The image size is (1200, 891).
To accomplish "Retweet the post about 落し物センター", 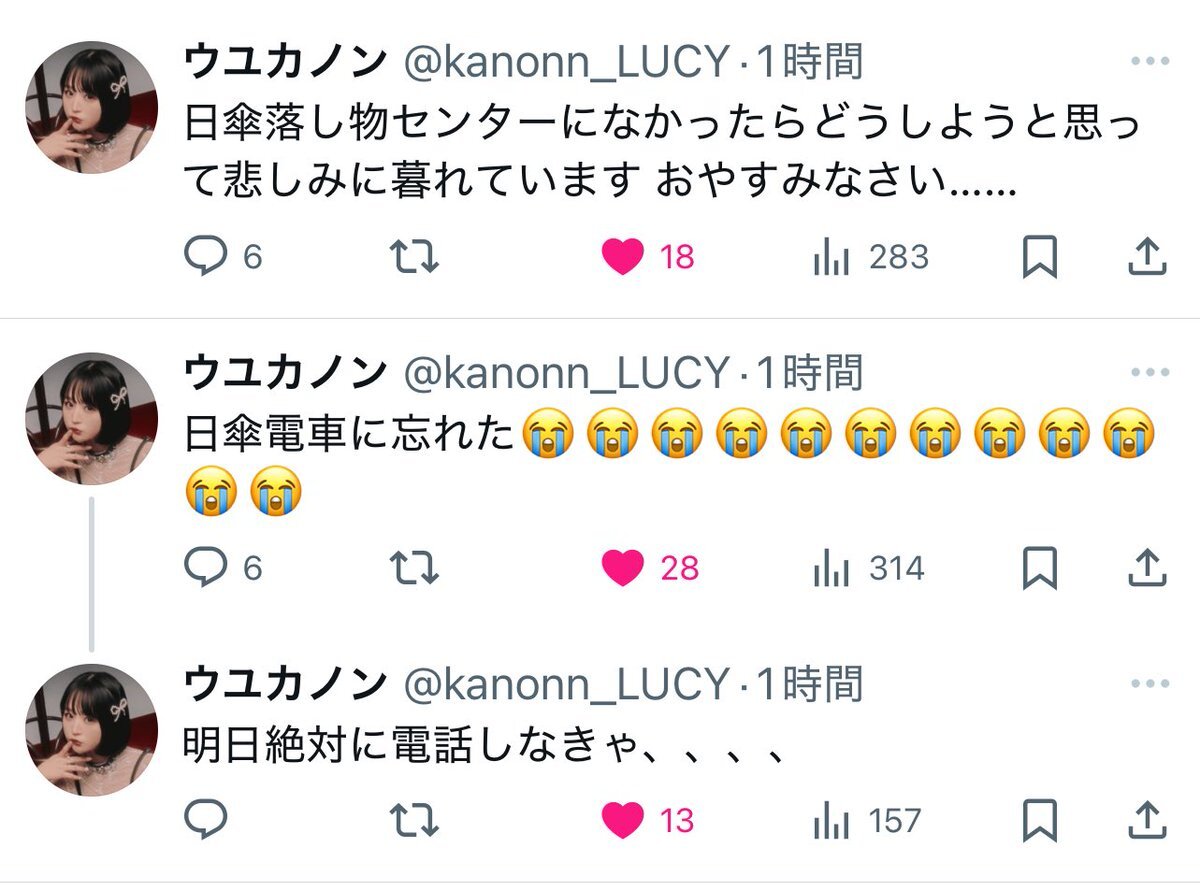I will click(x=413, y=258).
